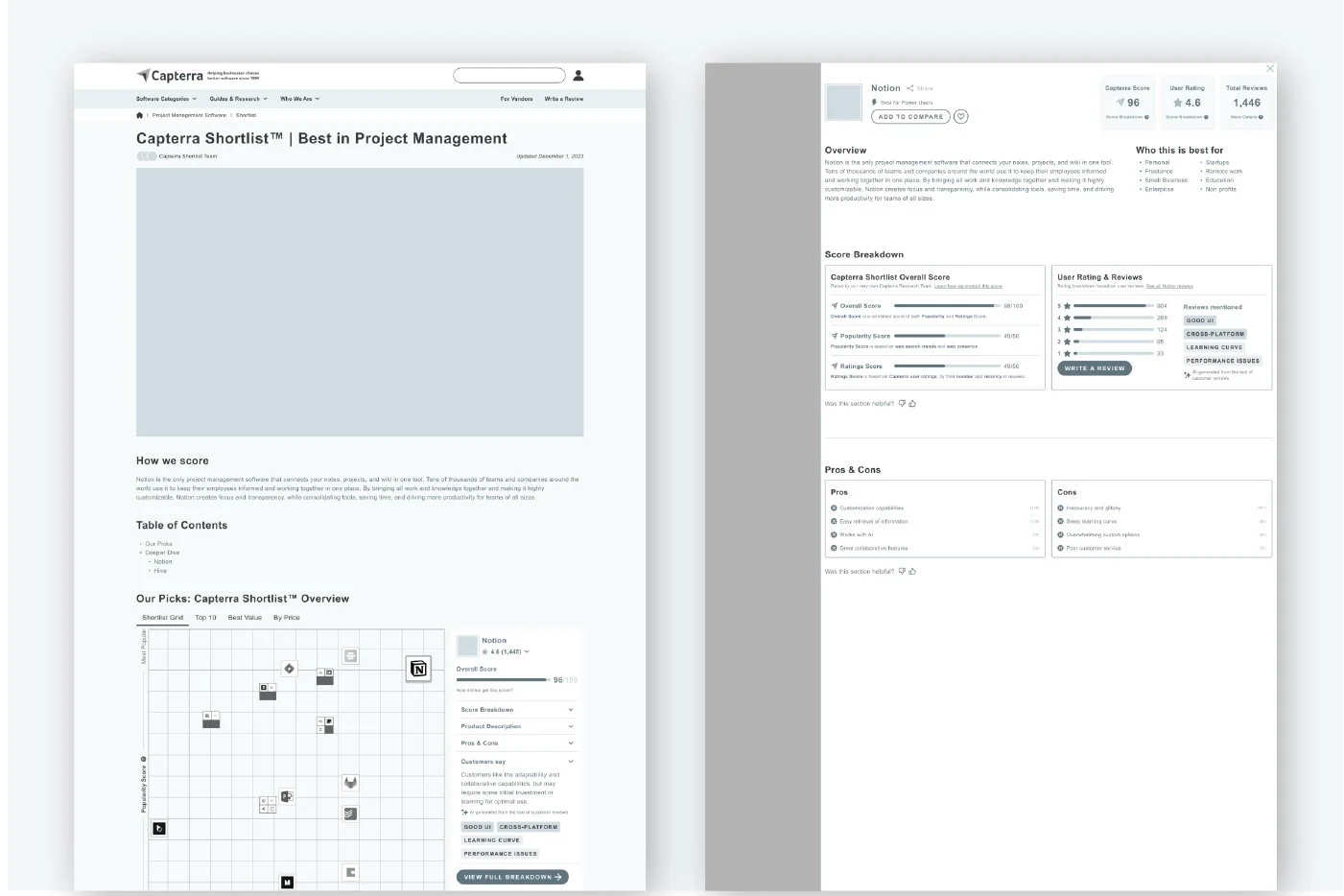Click the Notion logo placeholder in the detail panel
Image resolution: width=1344 pixels, height=896 pixels.
(844, 102)
